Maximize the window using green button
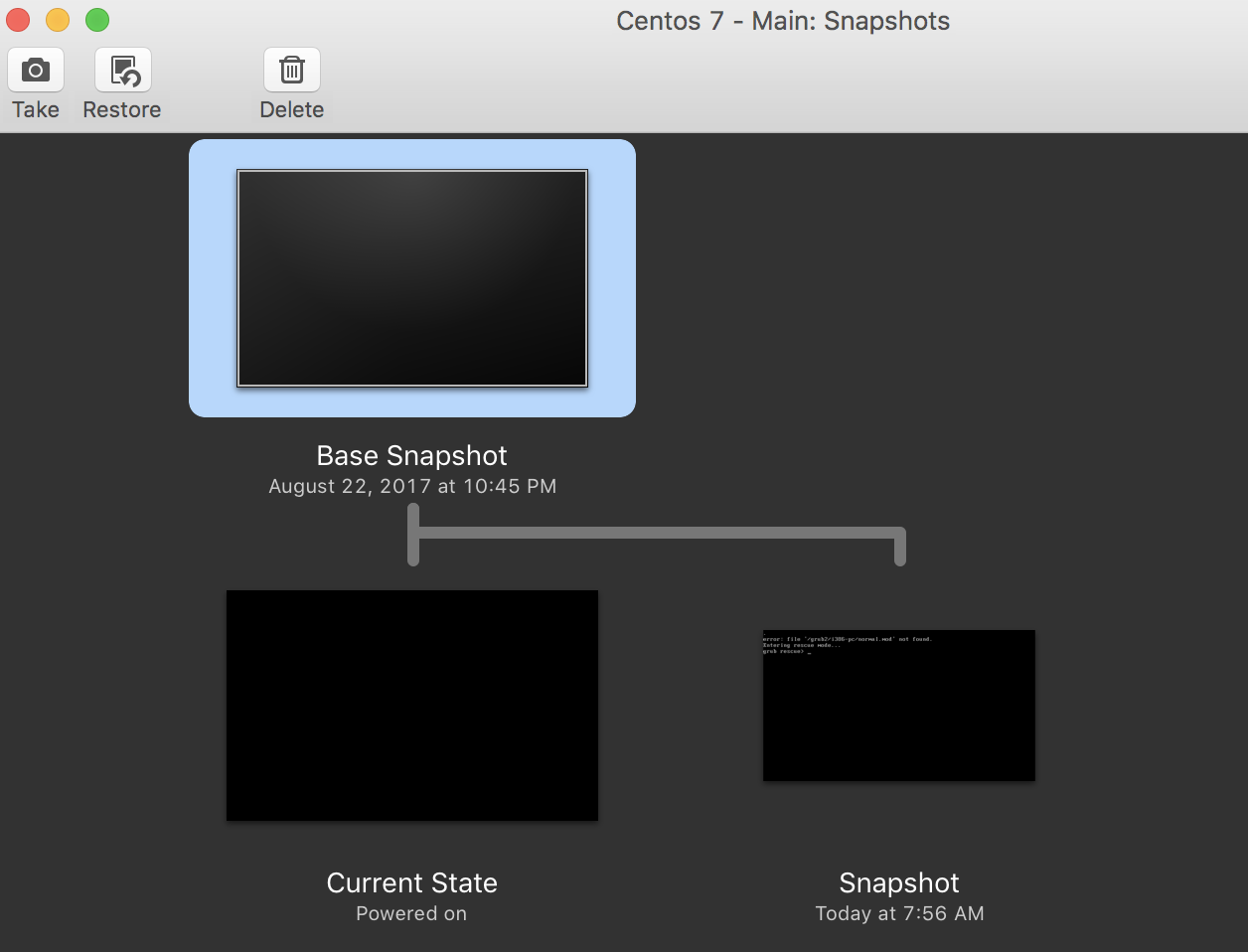The height and width of the screenshot is (952, 1248). pyautogui.click(x=97, y=20)
